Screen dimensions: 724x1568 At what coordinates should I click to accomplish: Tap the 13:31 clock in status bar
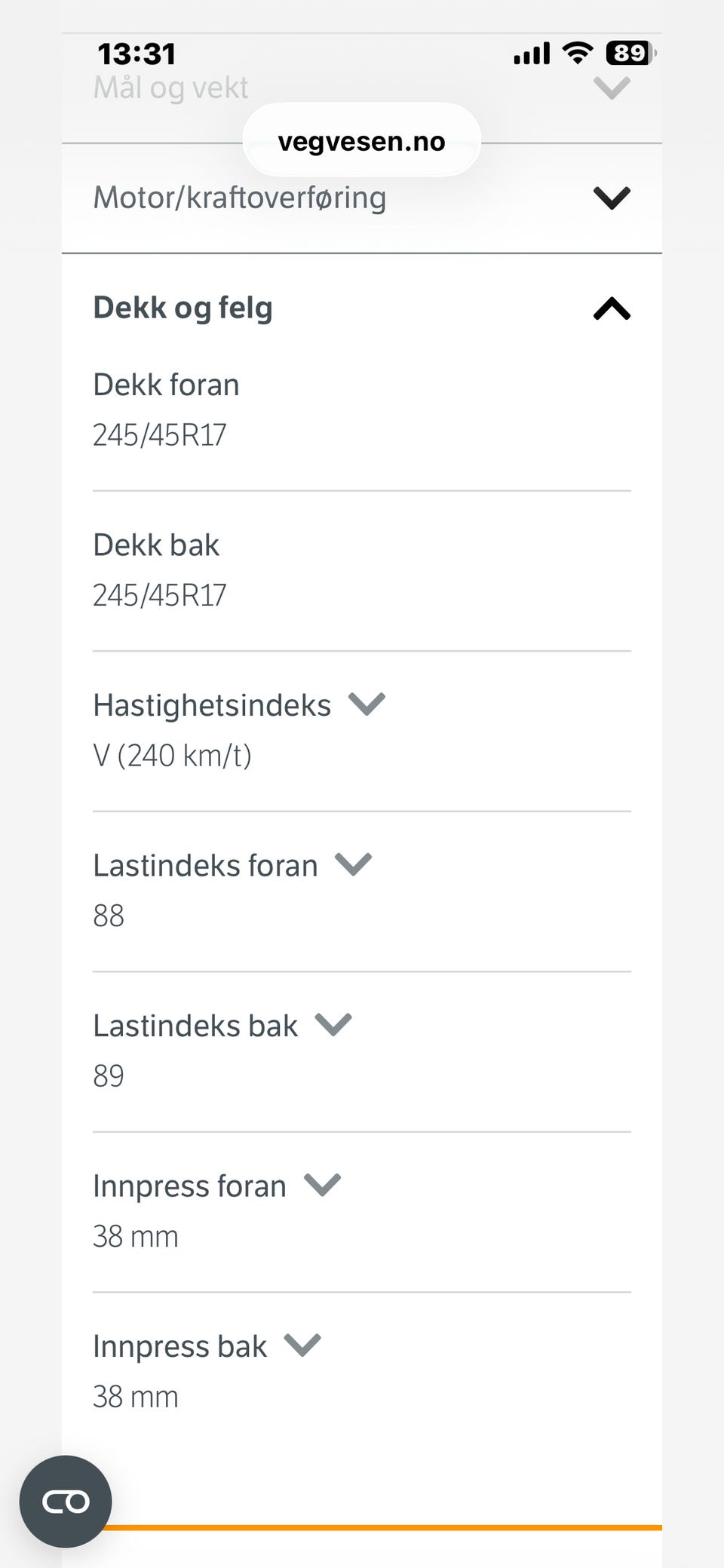137,54
